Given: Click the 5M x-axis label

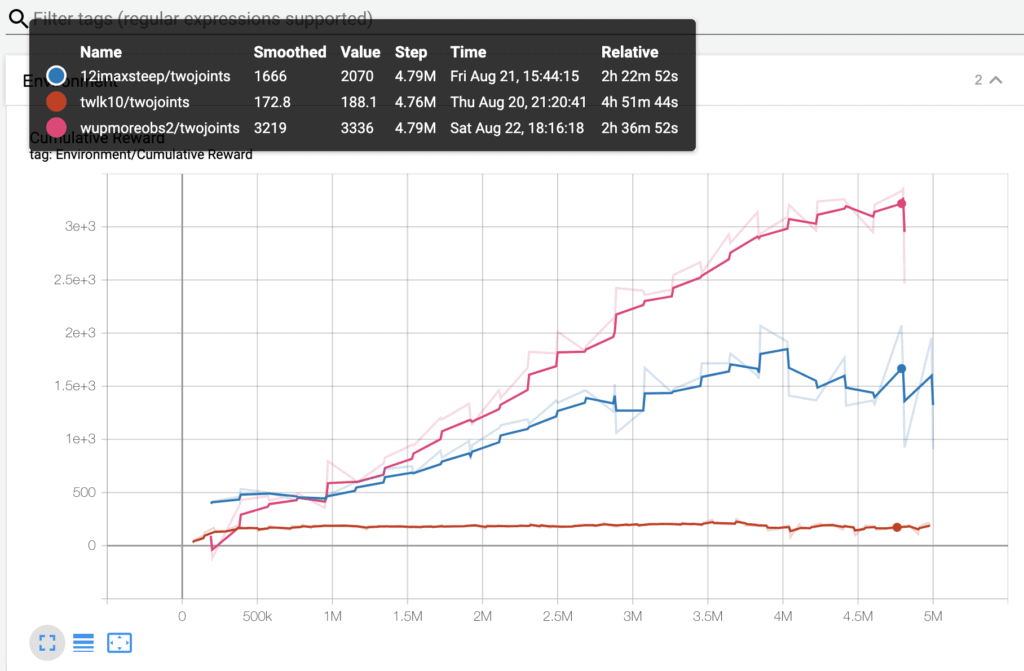Looking at the screenshot, I should click(x=933, y=616).
